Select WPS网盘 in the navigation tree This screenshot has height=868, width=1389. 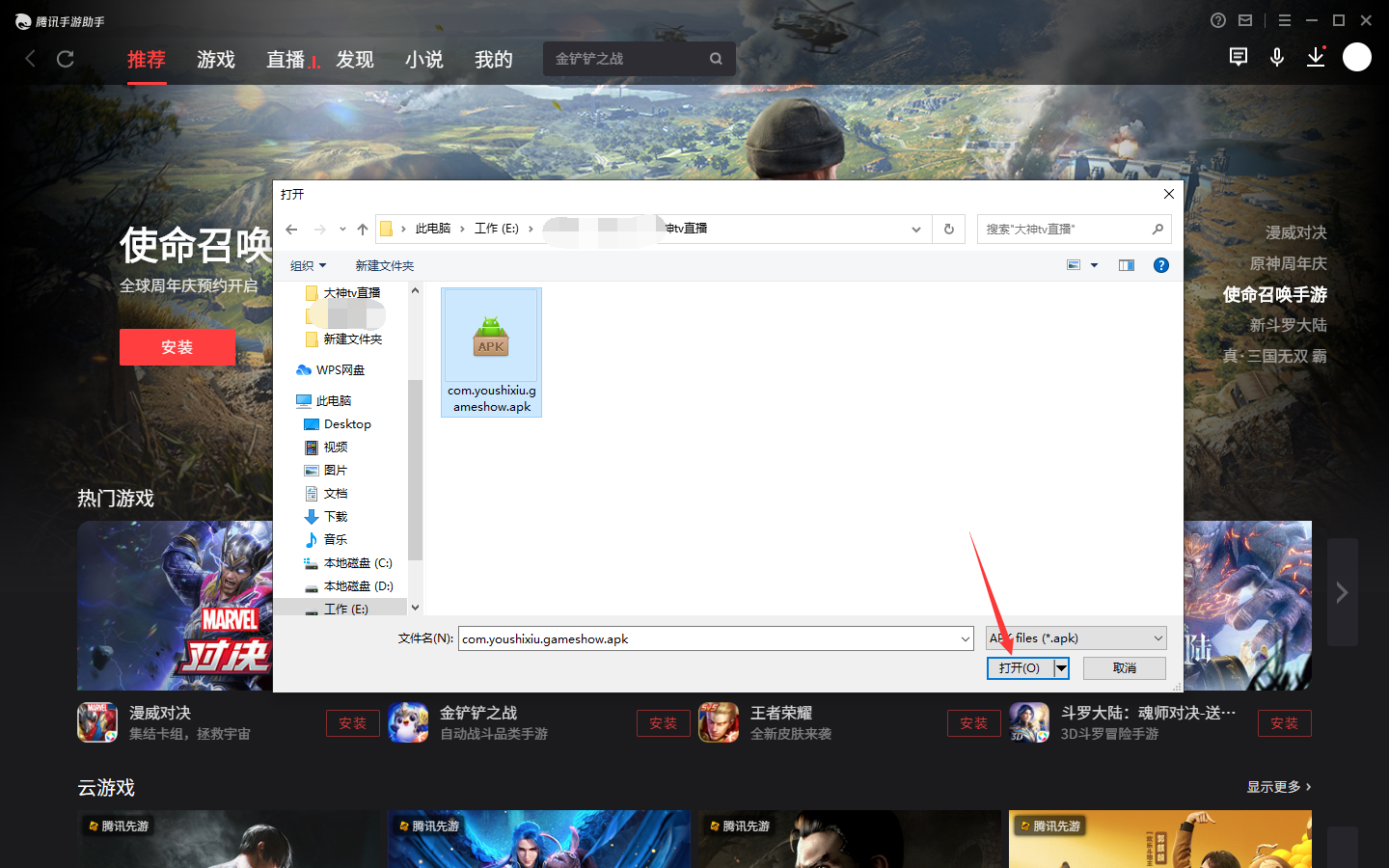tap(331, 370)
